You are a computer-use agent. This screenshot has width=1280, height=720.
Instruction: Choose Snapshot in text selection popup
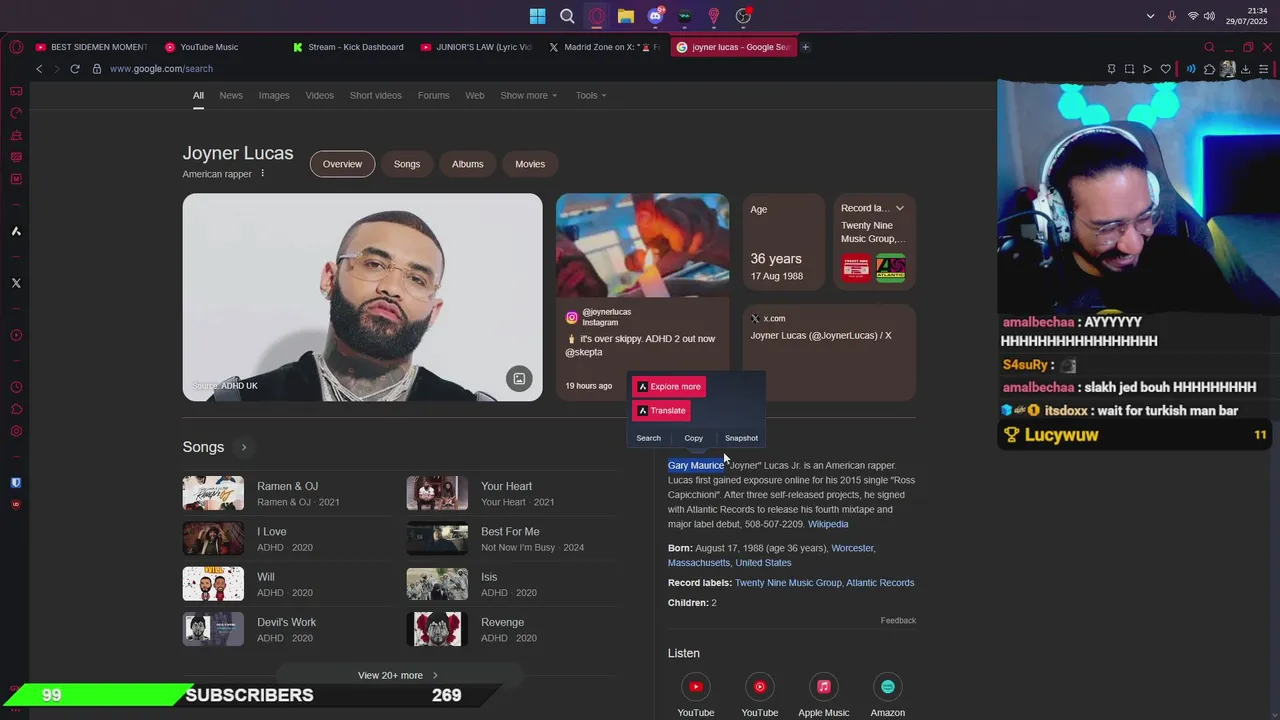point(741,438)
